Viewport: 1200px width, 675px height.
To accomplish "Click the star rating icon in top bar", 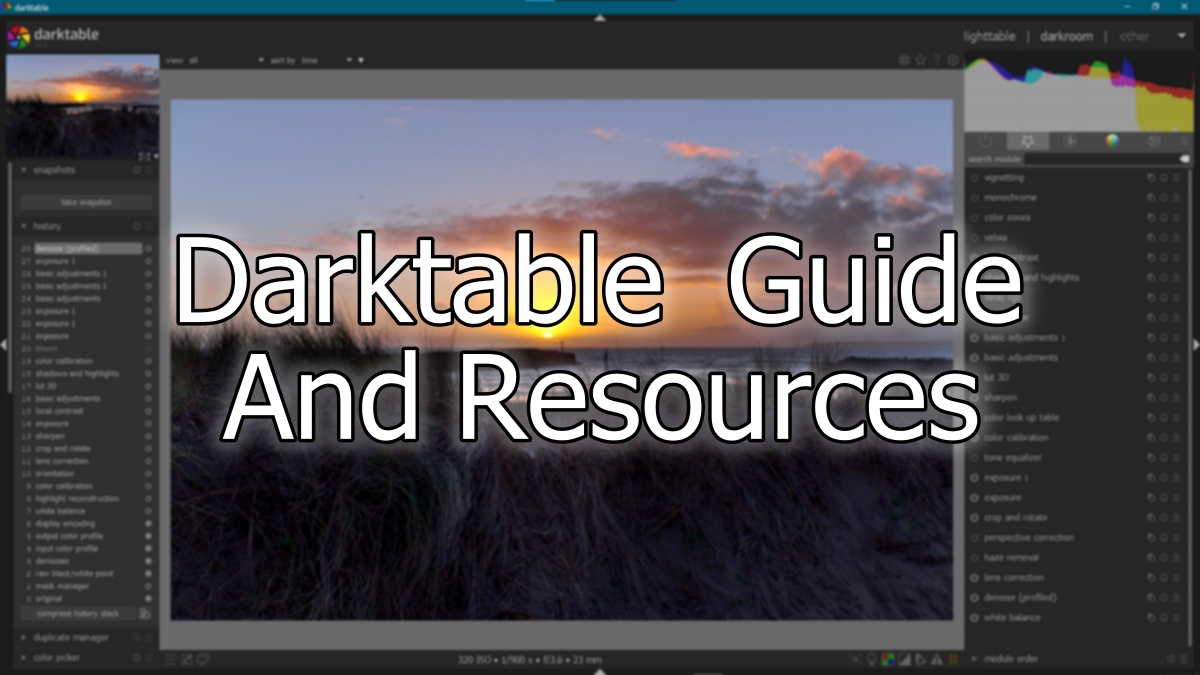I will 921,60.
